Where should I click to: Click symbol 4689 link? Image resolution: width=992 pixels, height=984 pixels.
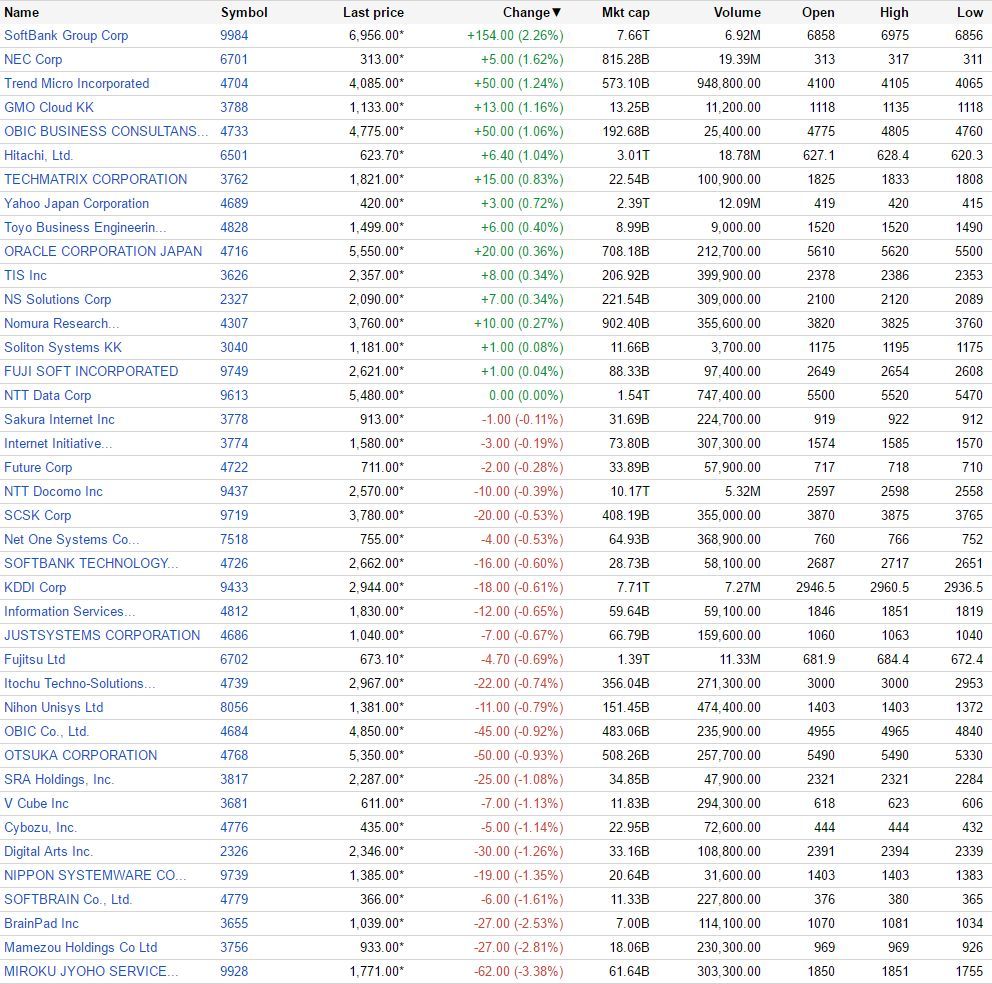pyautogui.click(x=234, y=204)
